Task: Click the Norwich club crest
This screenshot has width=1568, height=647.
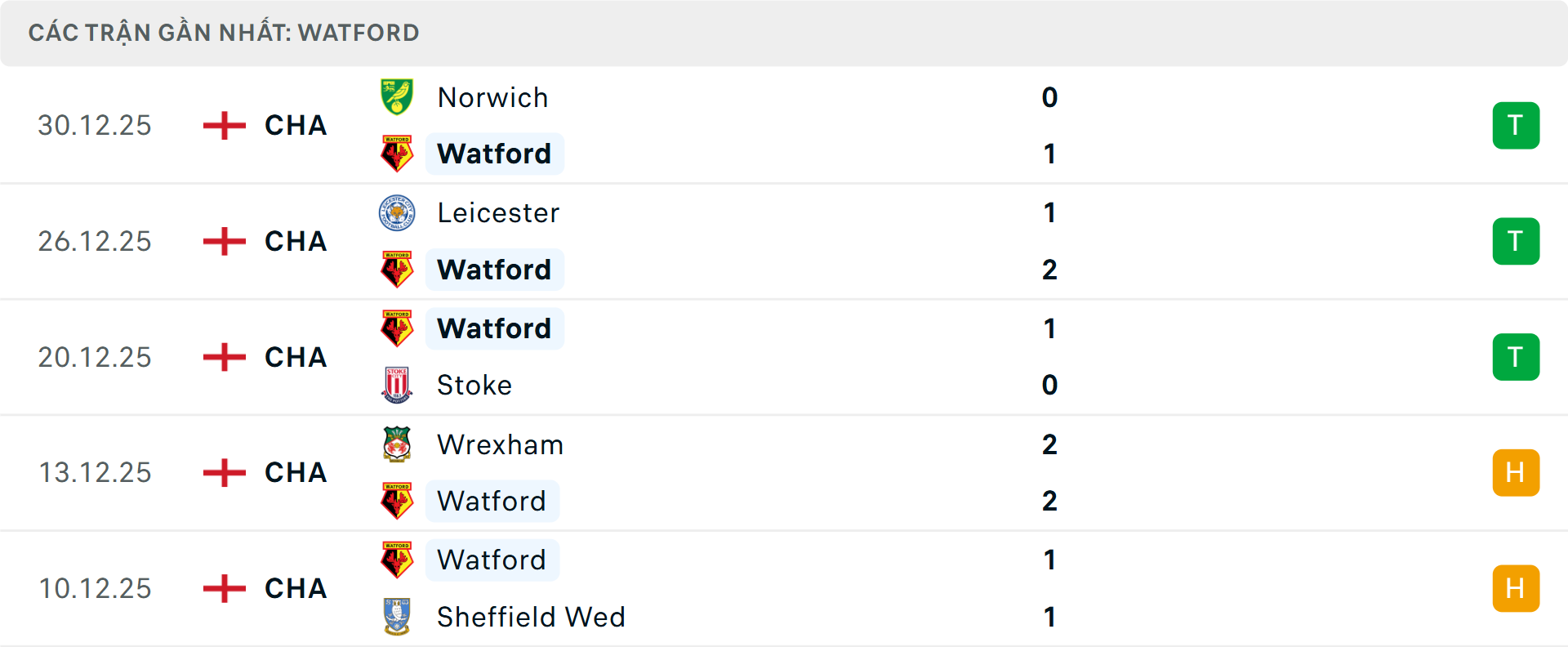Action: (x=397, y=96)
